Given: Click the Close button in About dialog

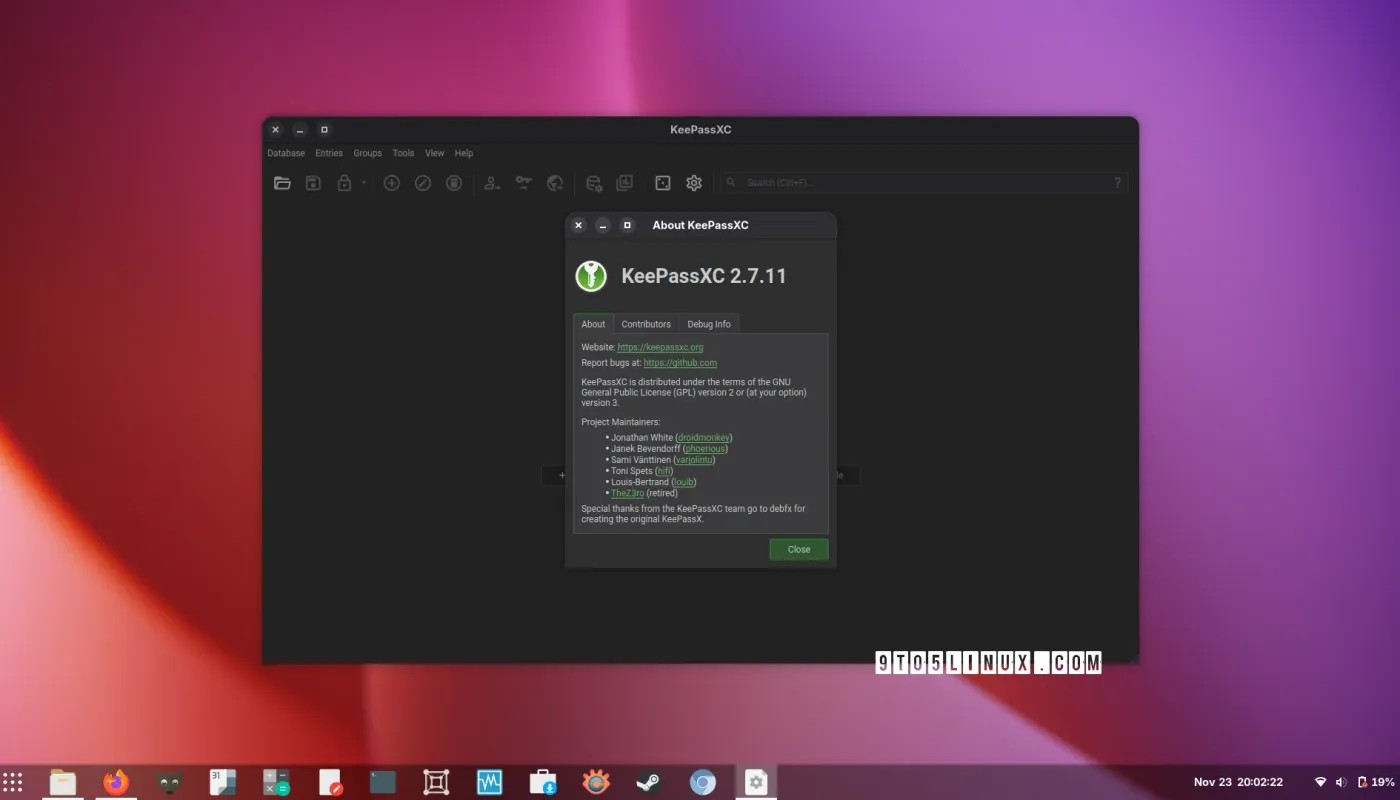Looking at the screenshot, I should (x=798, y=549).
